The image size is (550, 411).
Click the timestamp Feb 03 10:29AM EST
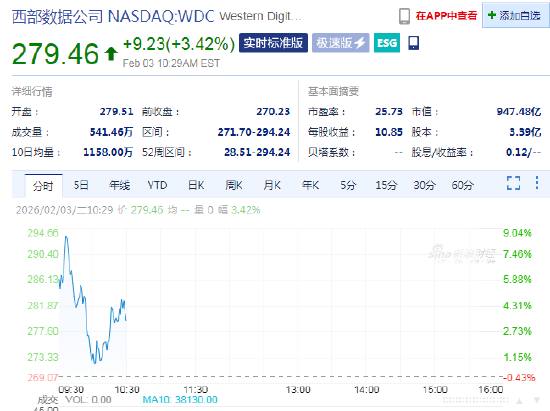(x=171, y=63)
